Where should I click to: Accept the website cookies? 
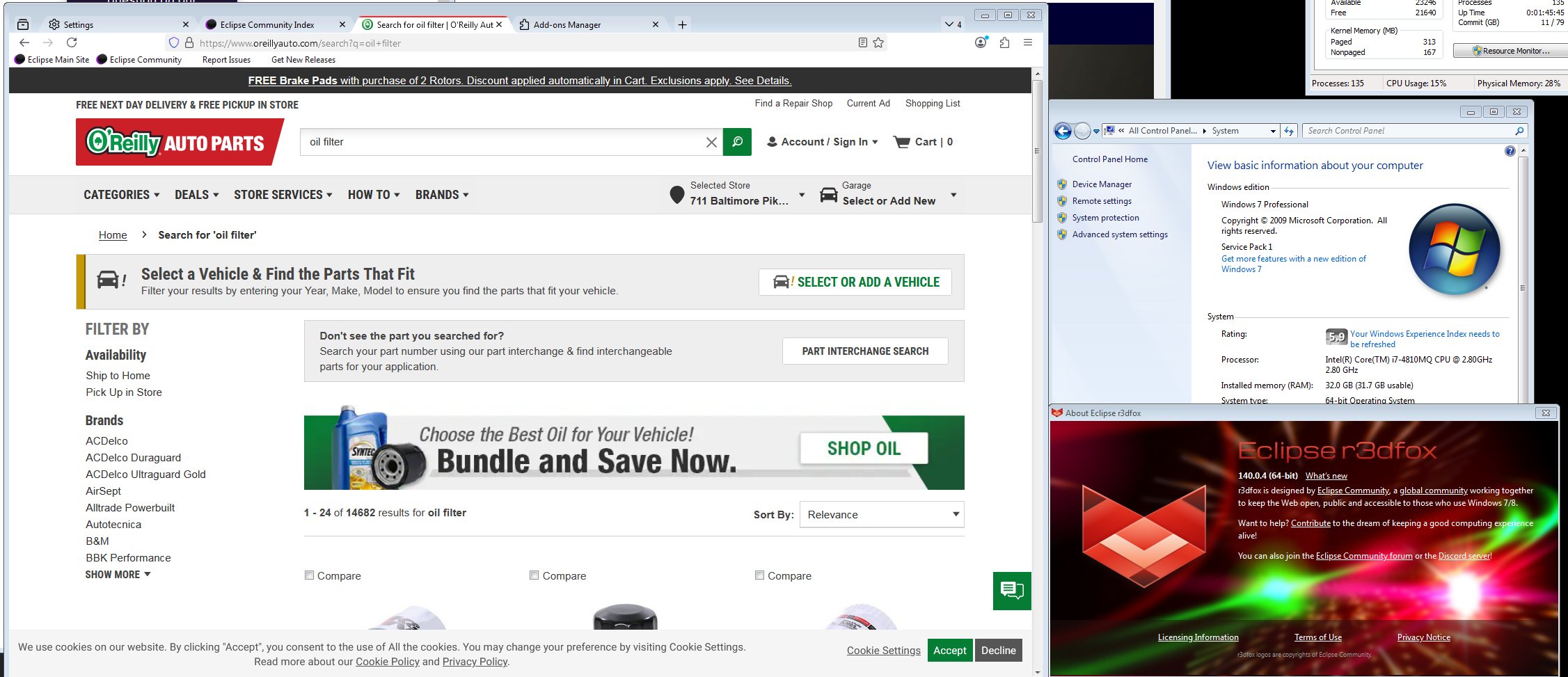950,651
